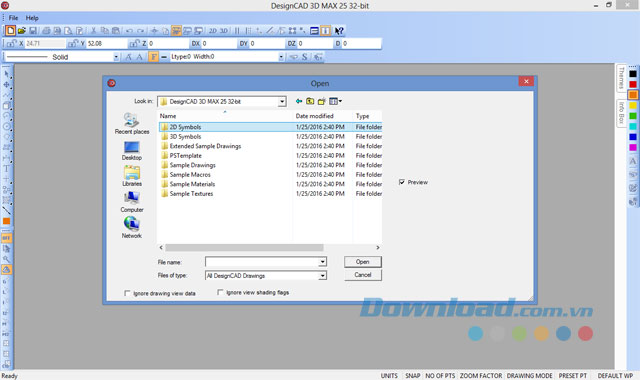This screenshot has height=380, width=640.
Task: Enable Ignore drawing view data checkbox
Action: [x=127, y=293]
